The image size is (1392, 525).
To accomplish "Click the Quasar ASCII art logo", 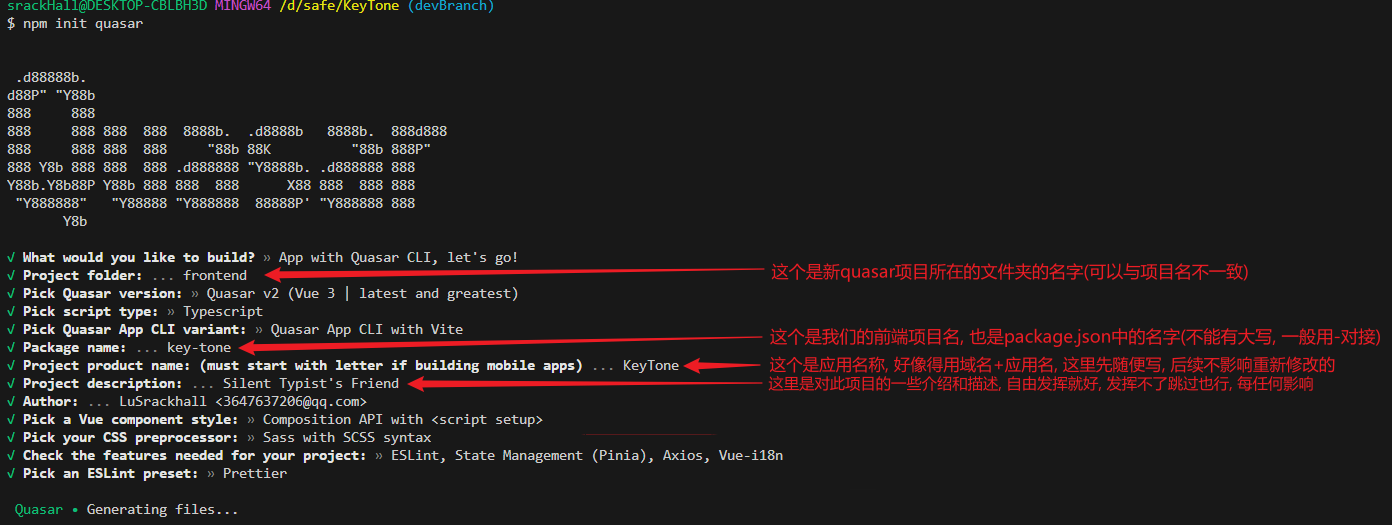I will (226, 149).
